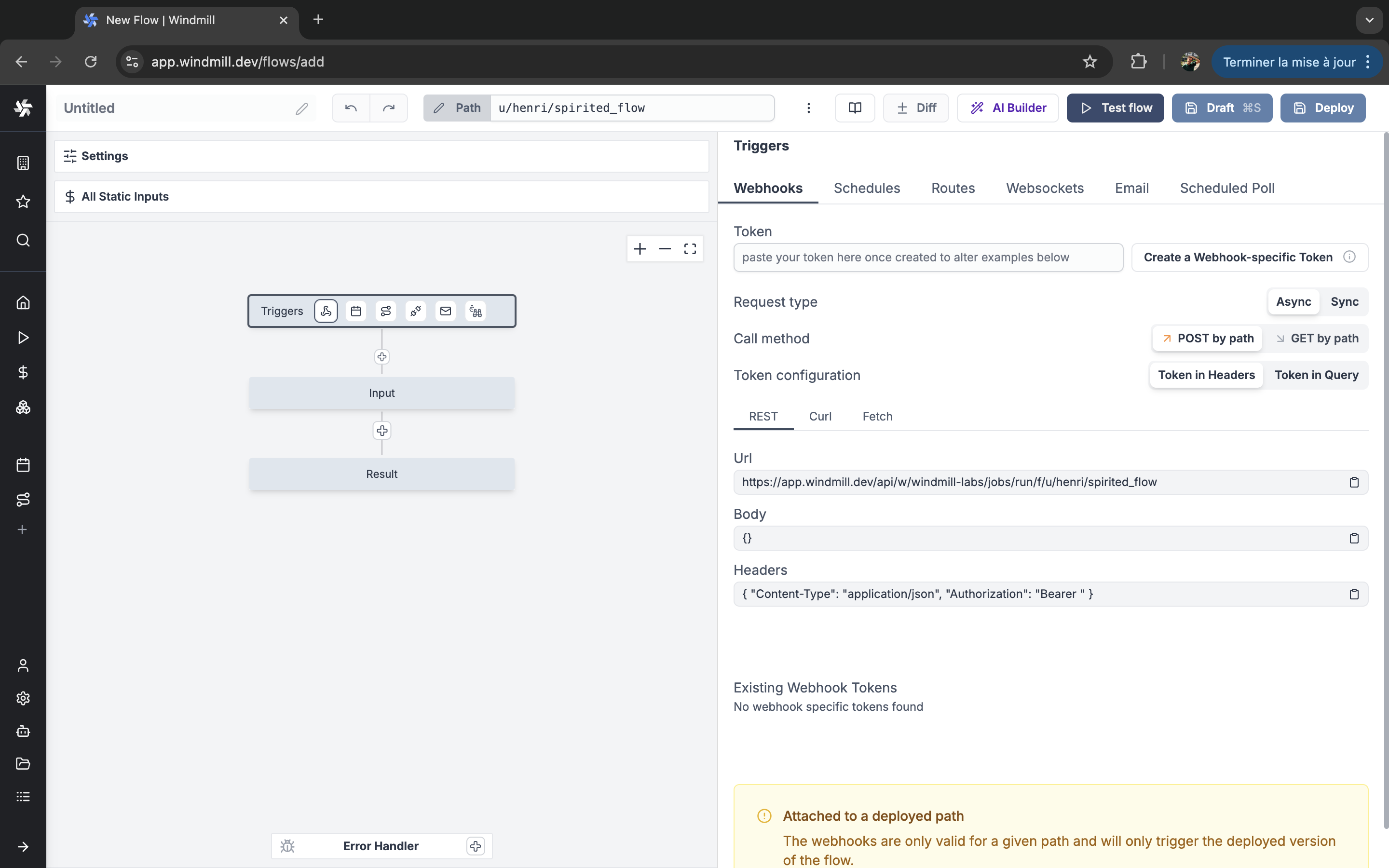Copy the webhook Url to clipboard
Screen dimensions: 1389x868
(x=1353, y=482)
